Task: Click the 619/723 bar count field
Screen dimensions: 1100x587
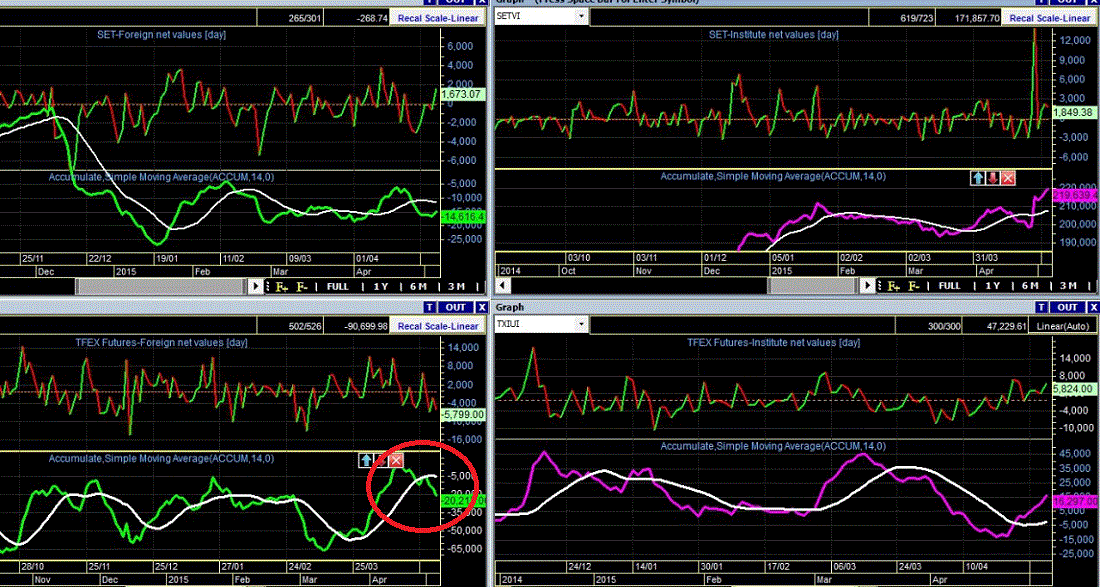Action: (903, 18)
